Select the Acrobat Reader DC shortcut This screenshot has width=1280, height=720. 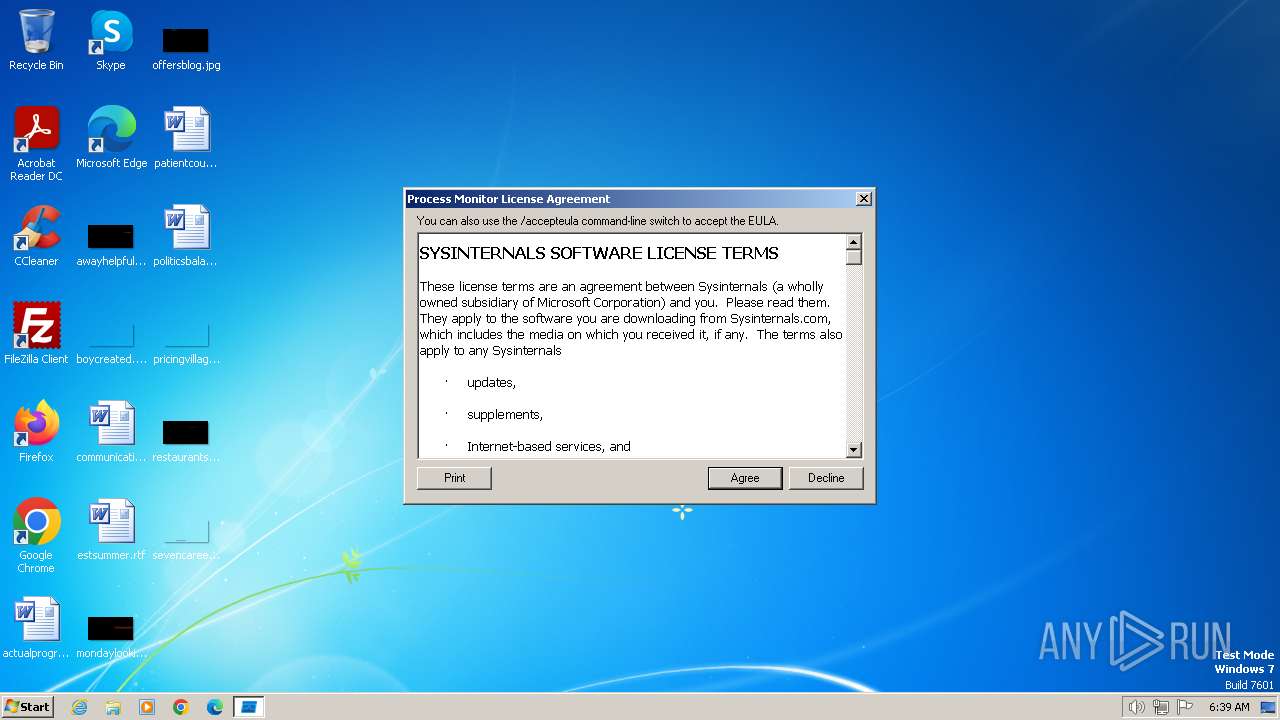coord(36,143)
